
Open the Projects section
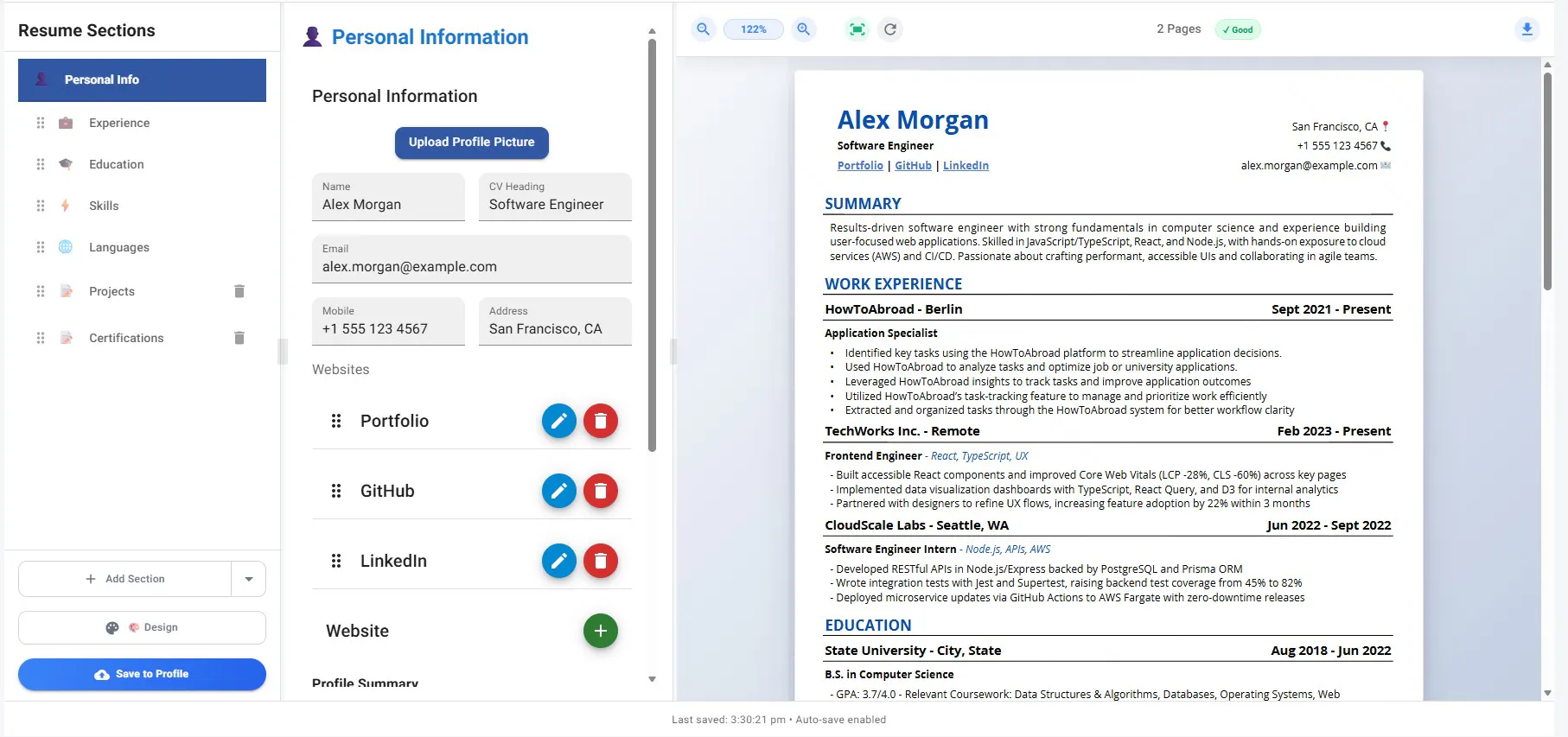(112, 291)
